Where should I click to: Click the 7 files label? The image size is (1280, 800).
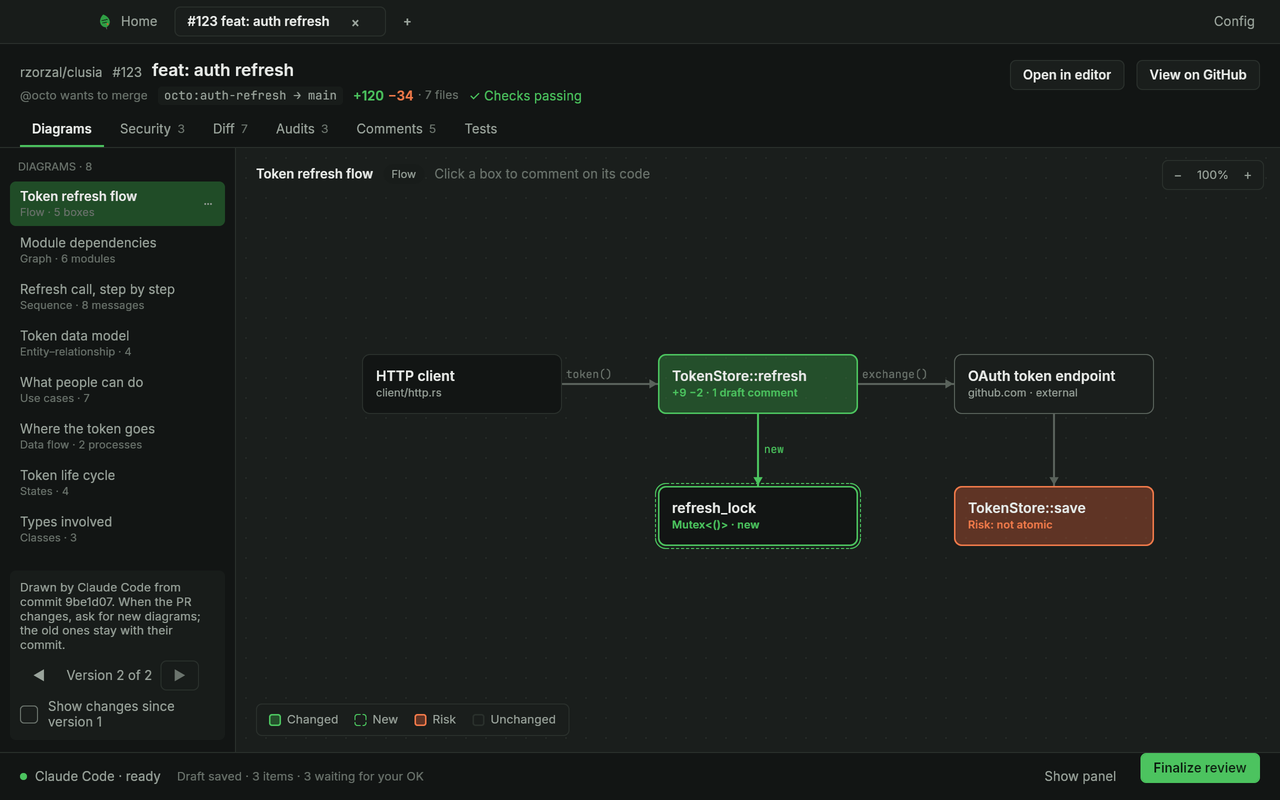441,95
